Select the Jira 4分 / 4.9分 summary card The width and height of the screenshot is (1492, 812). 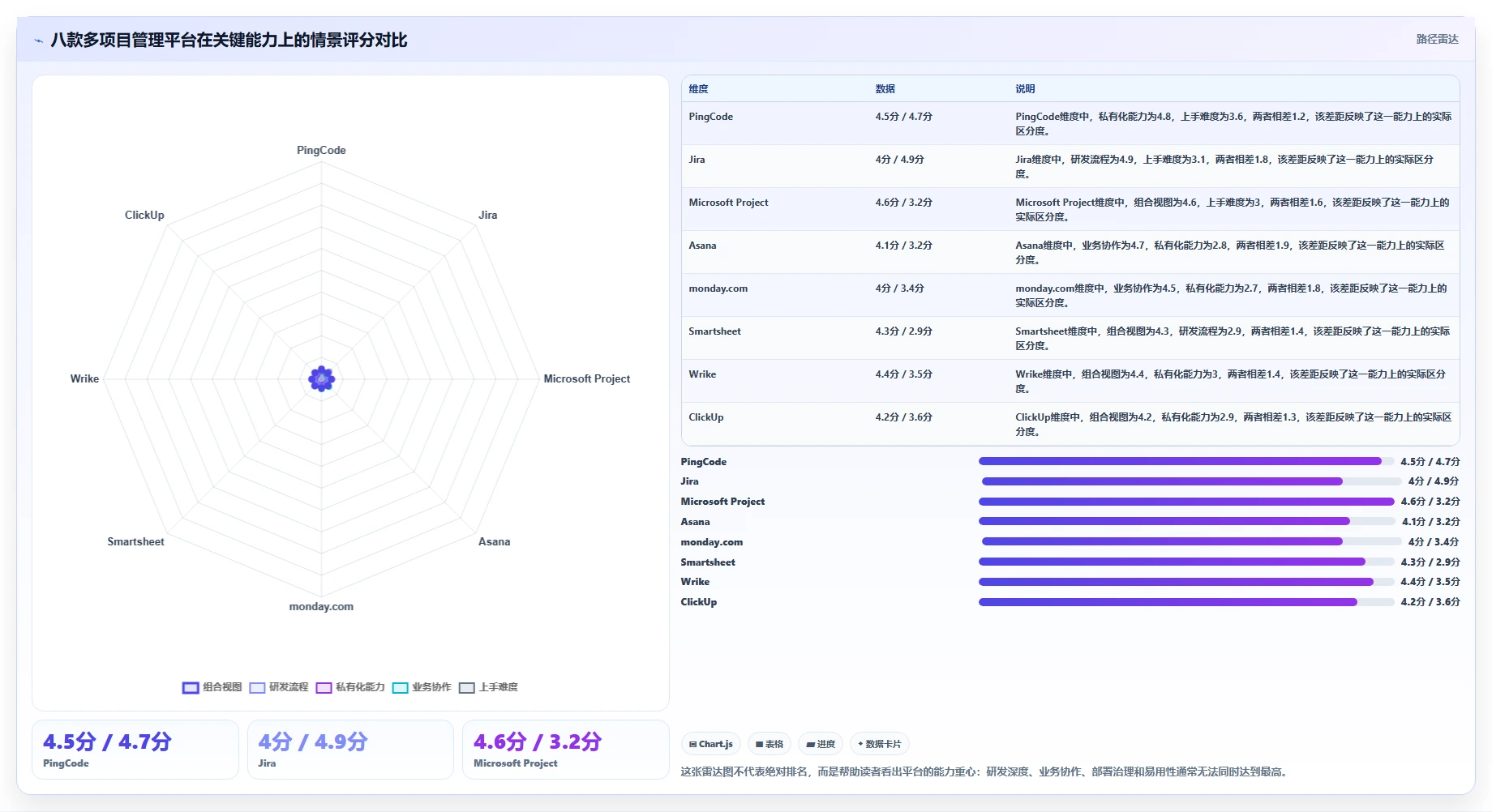(x=350, y=750)
